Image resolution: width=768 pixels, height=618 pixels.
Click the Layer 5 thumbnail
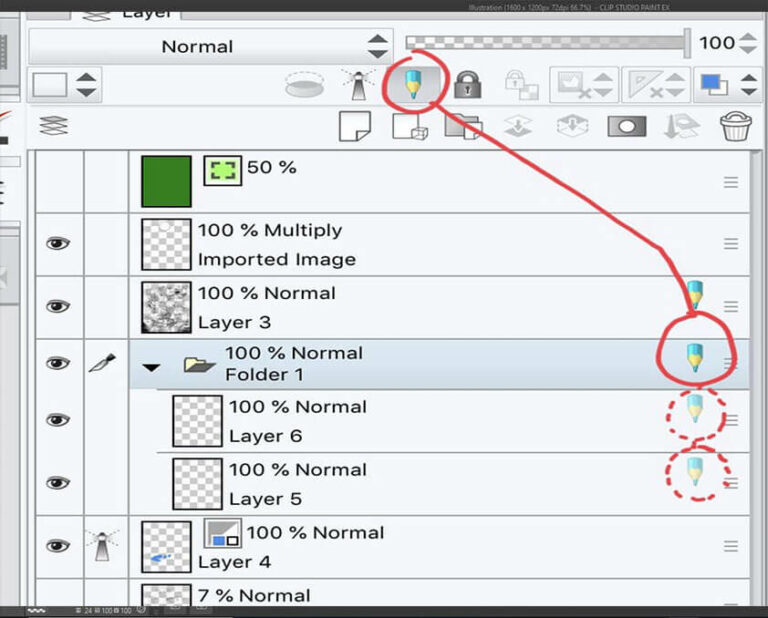(197, 484)
